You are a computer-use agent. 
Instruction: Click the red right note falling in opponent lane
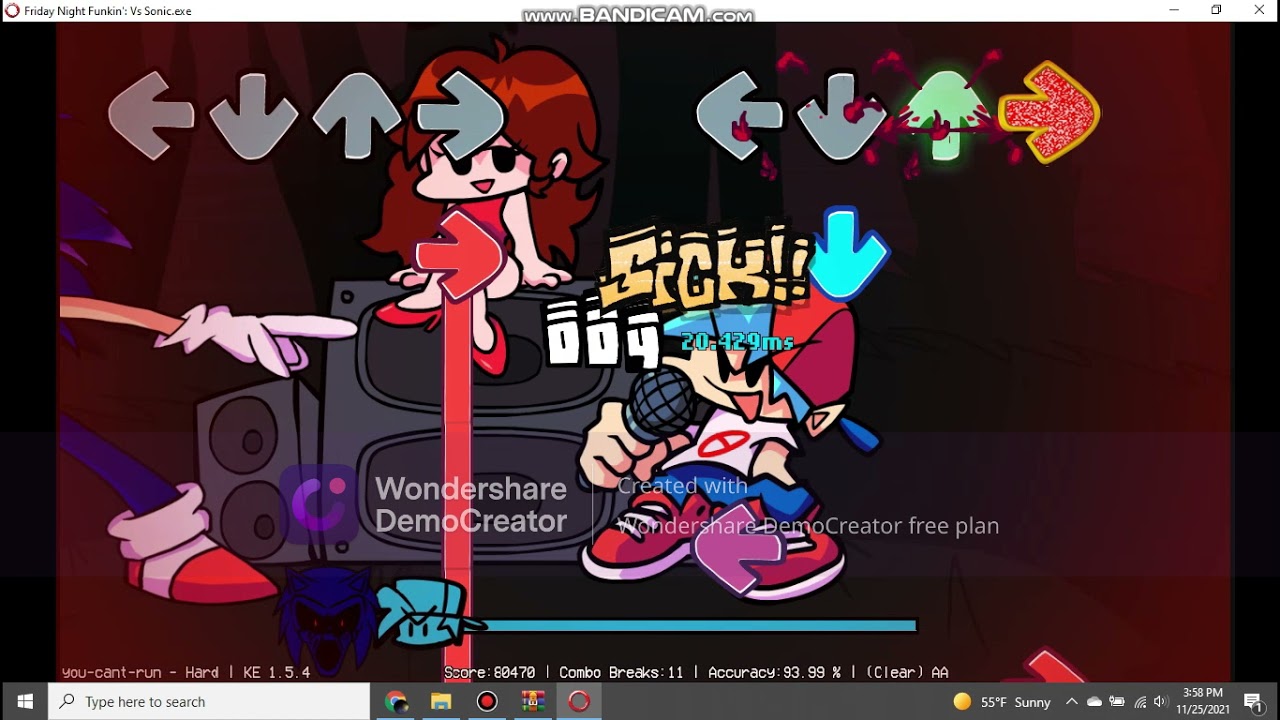click(459, 254)
